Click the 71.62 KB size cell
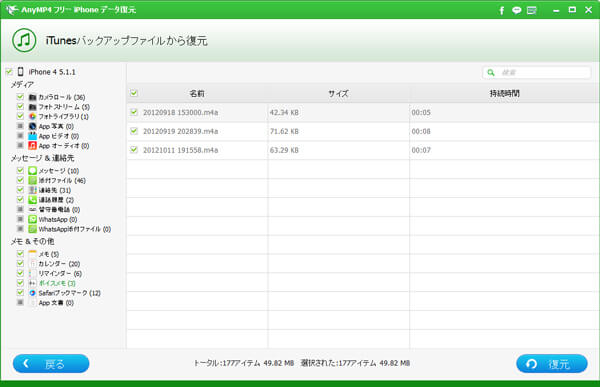 point(284,131)
